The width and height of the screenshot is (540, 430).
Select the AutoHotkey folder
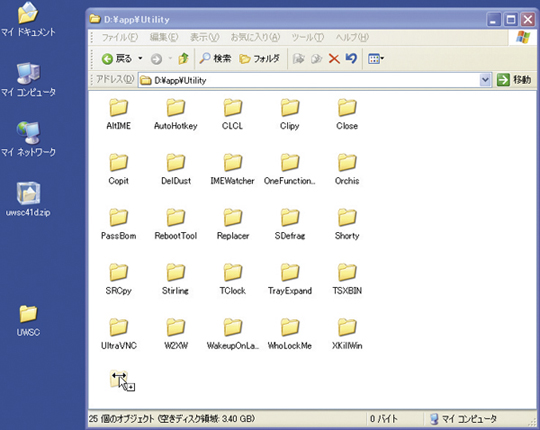[176, 114]
